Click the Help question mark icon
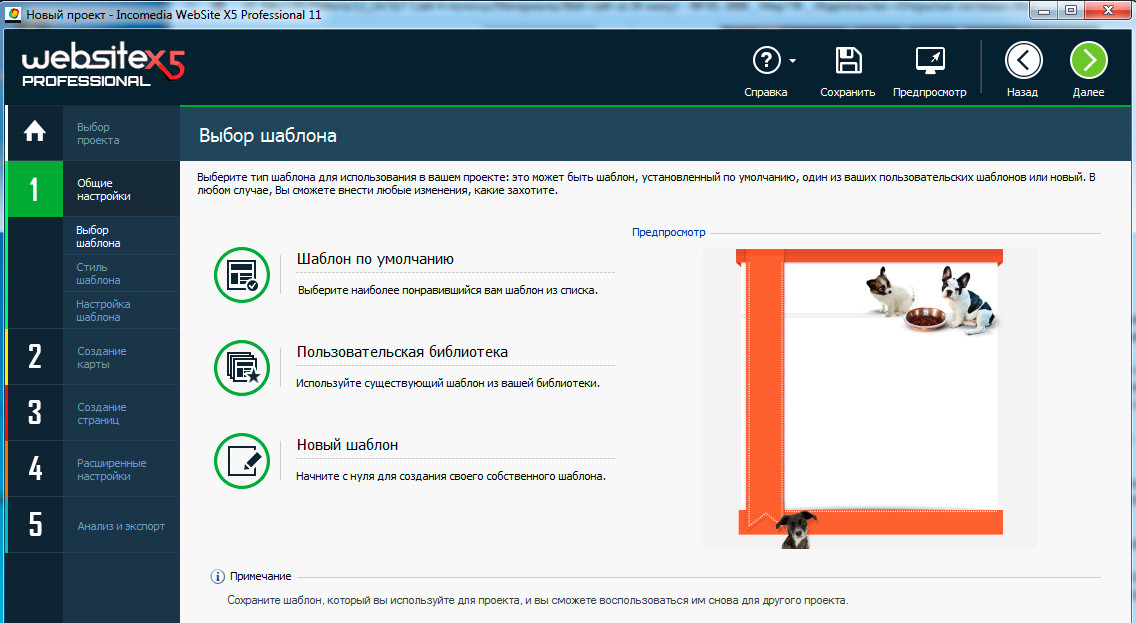This screenshot has height=623, width=1136. pyautogui.click(x=766, y=60)
